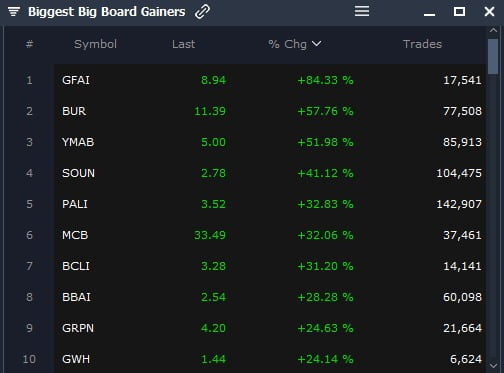Viewport: 504px width, 373px height.
Task: Toggle sort arrow on % Chg column
Action: [316, 44]
